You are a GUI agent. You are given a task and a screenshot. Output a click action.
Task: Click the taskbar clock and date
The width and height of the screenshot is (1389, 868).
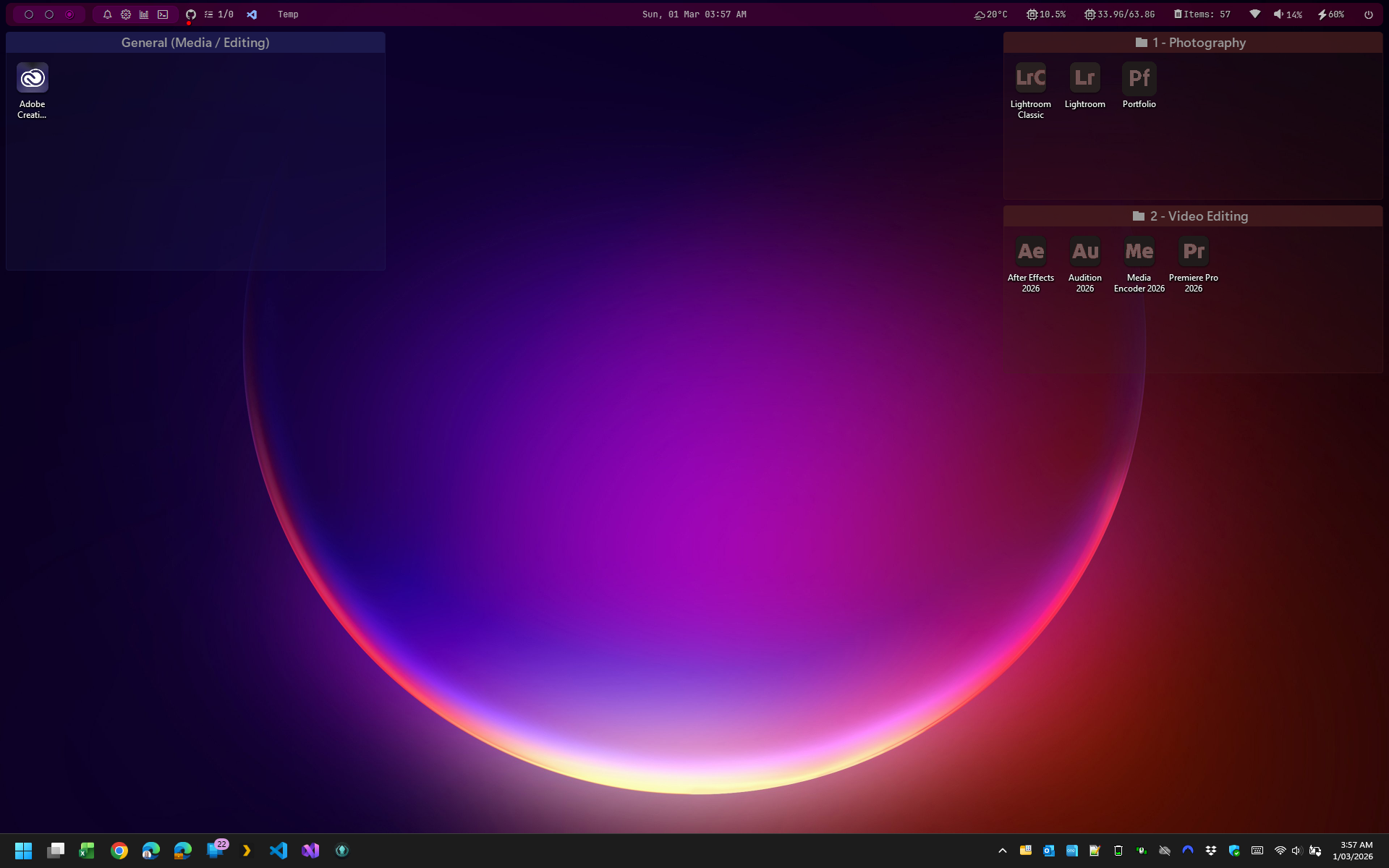[x=1352, y=851]
